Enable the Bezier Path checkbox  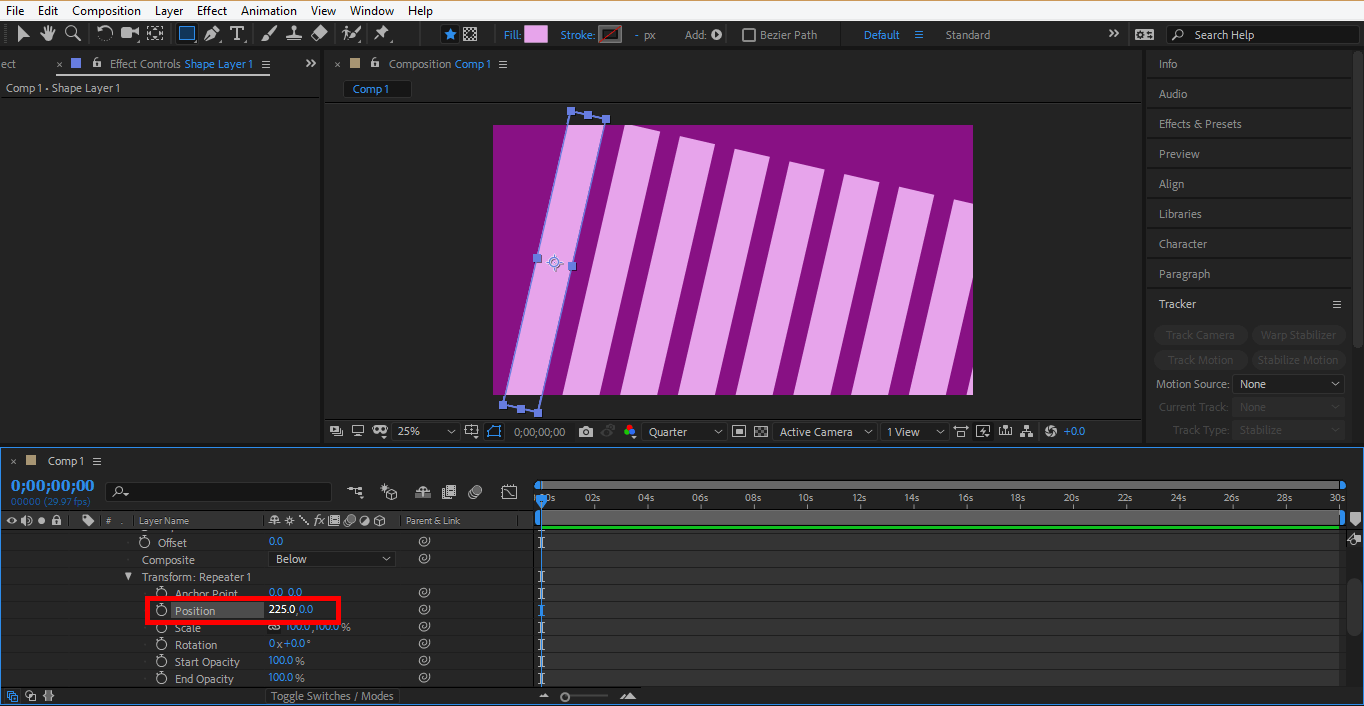[x=749, y=35]
